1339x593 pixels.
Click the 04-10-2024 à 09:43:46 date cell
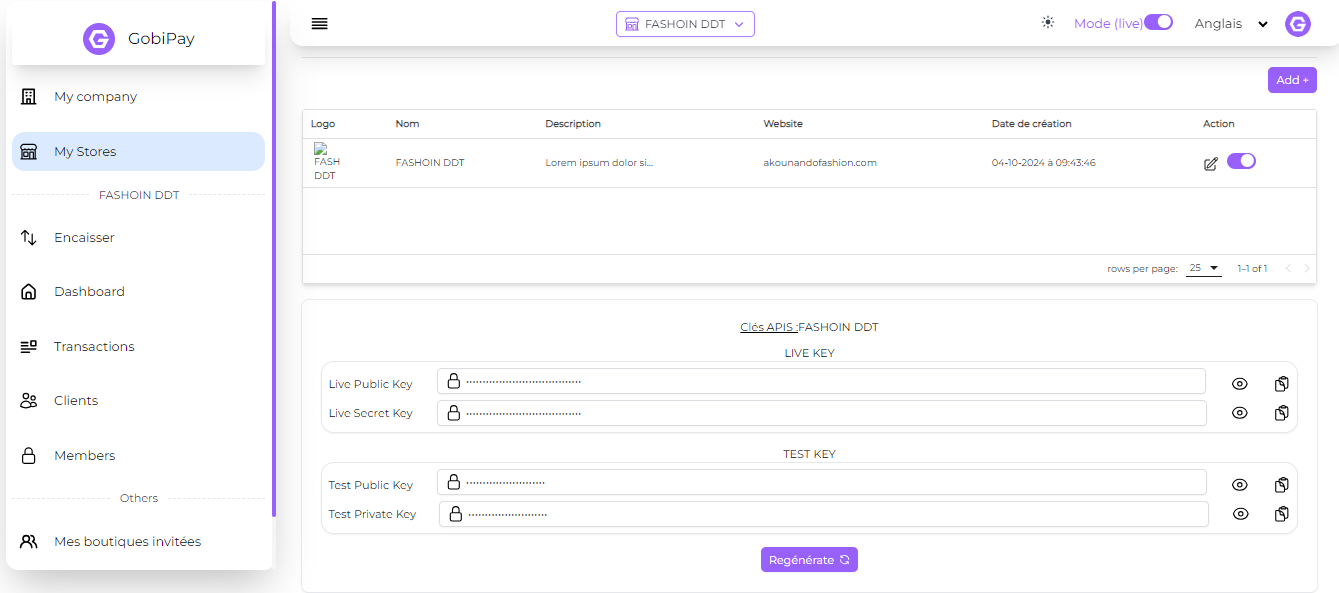(x=1043, y=163)
